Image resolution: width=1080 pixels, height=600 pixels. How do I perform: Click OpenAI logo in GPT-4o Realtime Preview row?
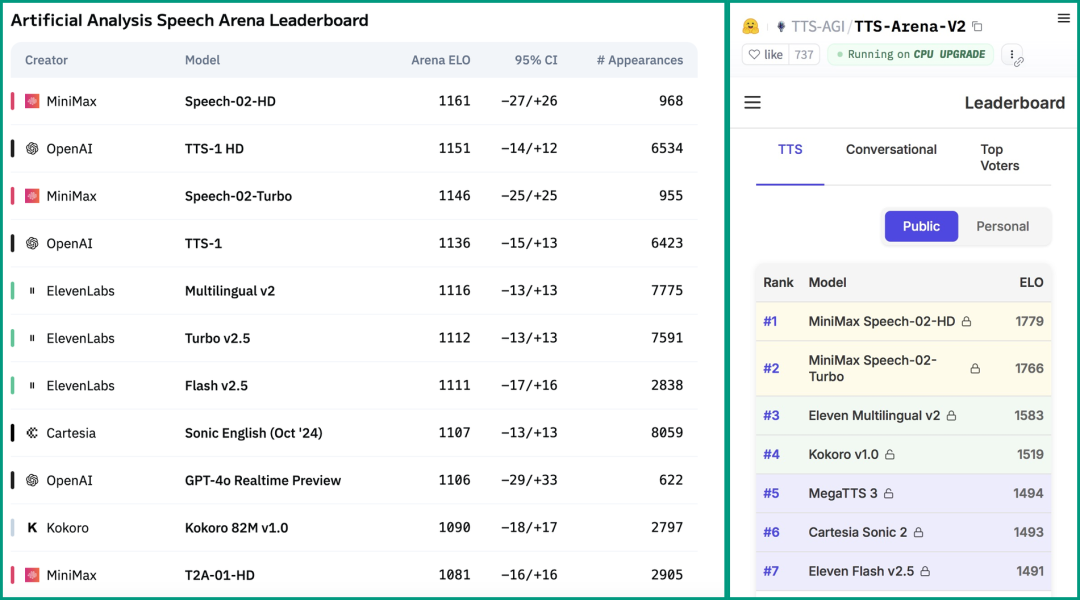(x=32, y=481)
